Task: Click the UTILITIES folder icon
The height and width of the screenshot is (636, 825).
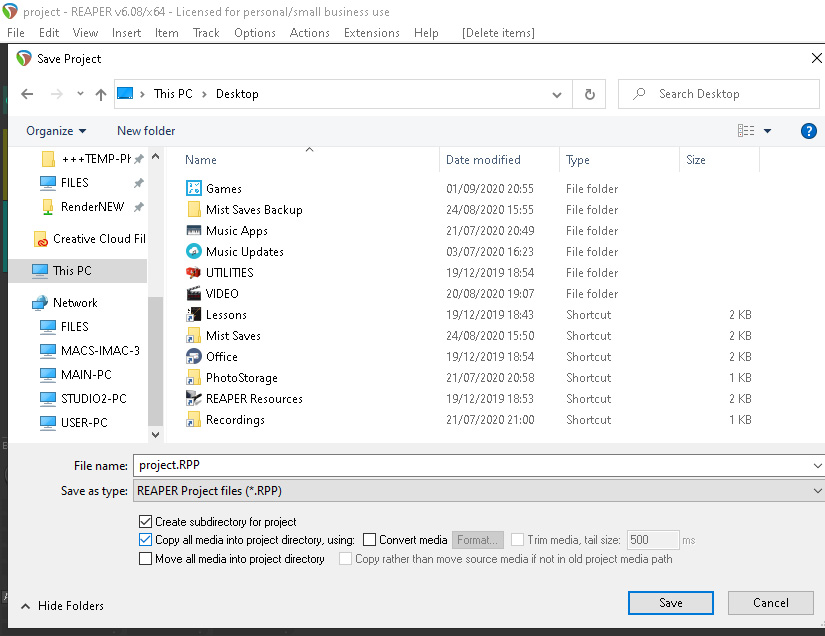Action: (194, 272)
